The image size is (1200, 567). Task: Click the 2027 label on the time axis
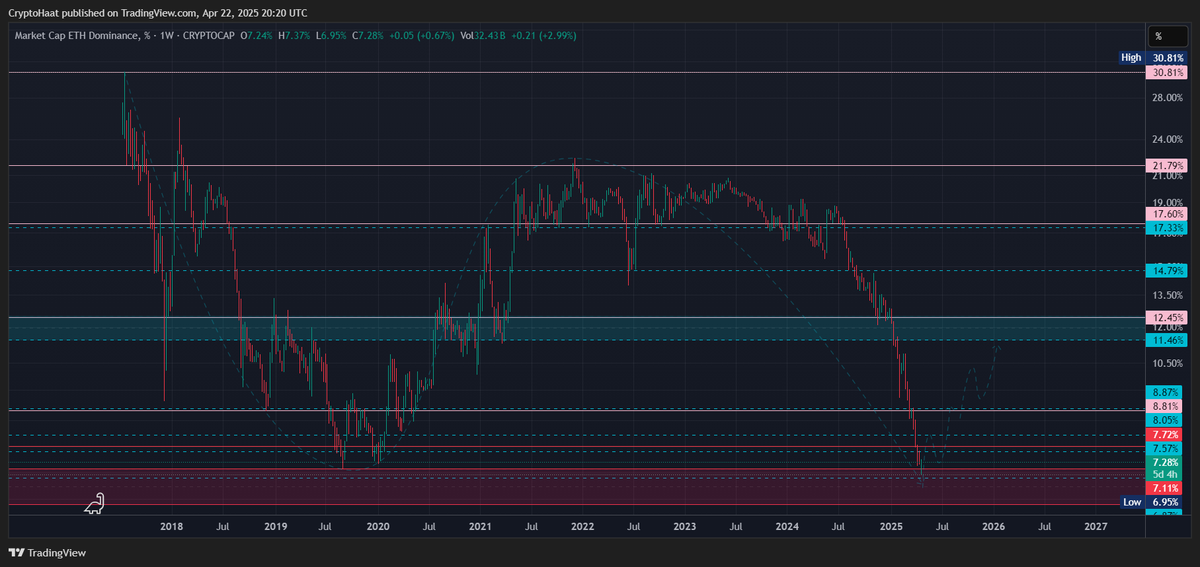tap(1096, 526)
